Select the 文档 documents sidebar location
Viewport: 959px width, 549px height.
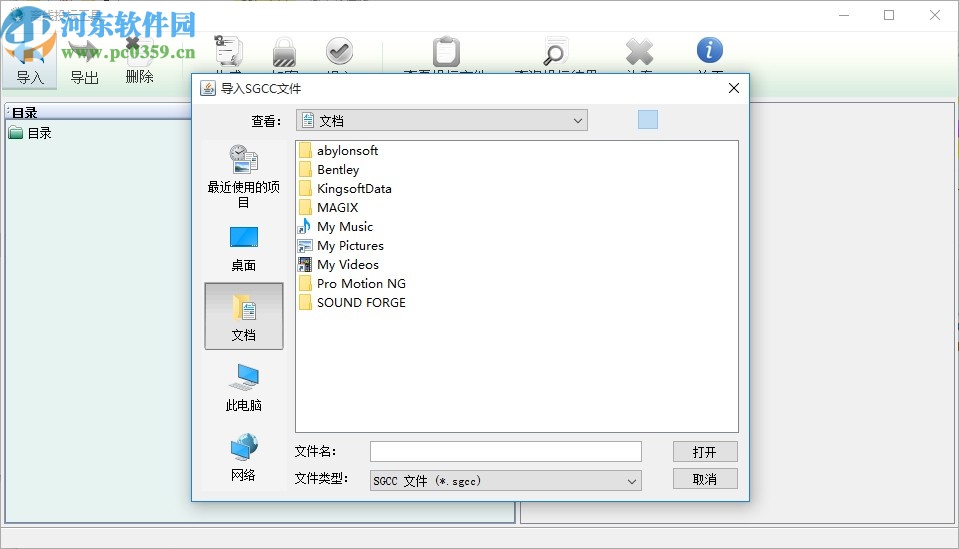[x=243, y=316]
